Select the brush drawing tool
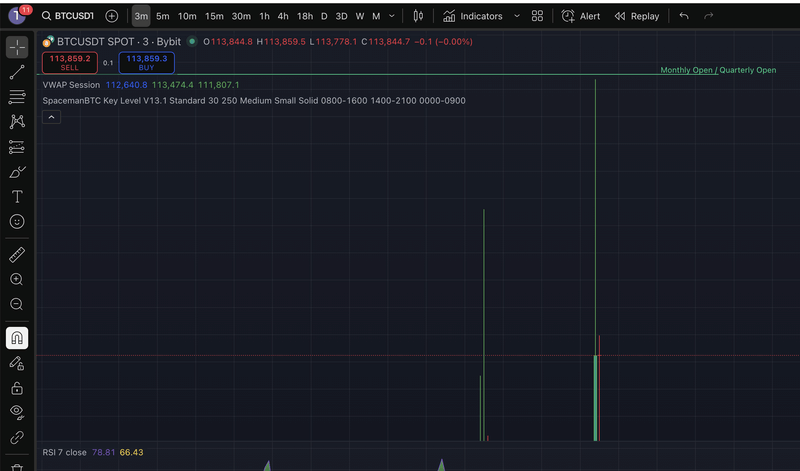This screenshot has height=471, width=800. 17,172
